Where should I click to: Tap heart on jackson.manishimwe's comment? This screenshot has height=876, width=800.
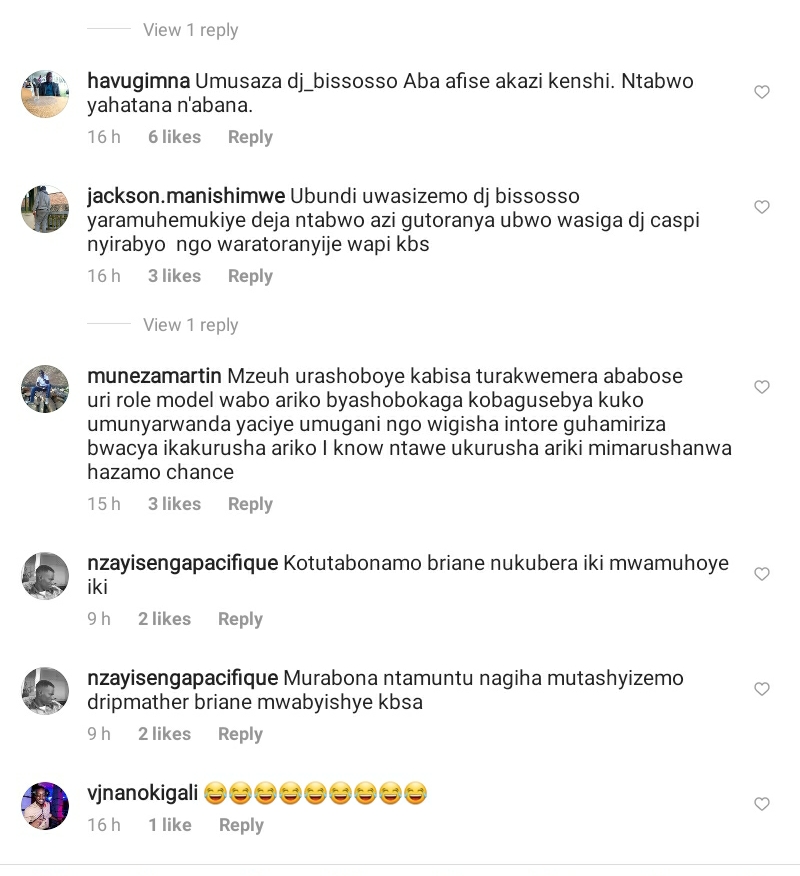pos(761,207)
